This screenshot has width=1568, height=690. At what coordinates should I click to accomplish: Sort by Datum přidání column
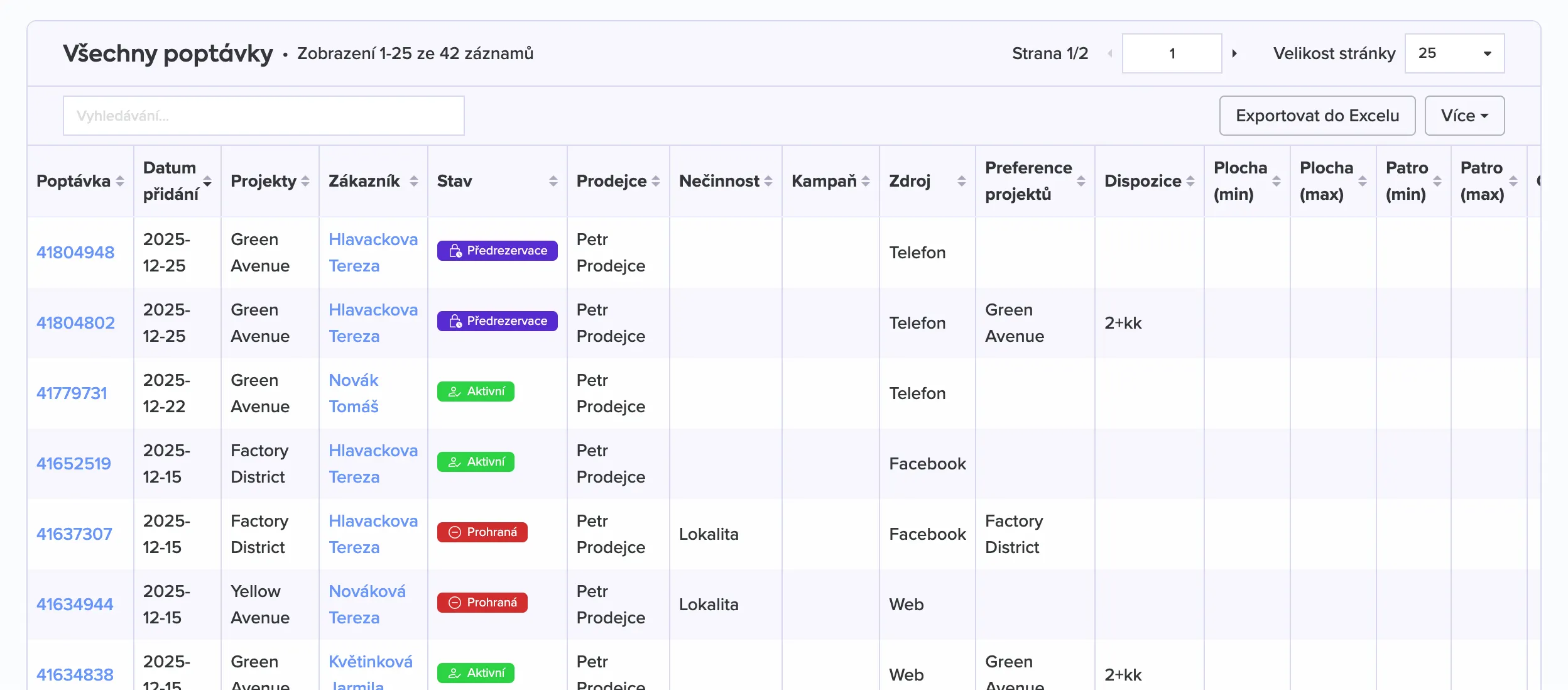pos(207,181)
